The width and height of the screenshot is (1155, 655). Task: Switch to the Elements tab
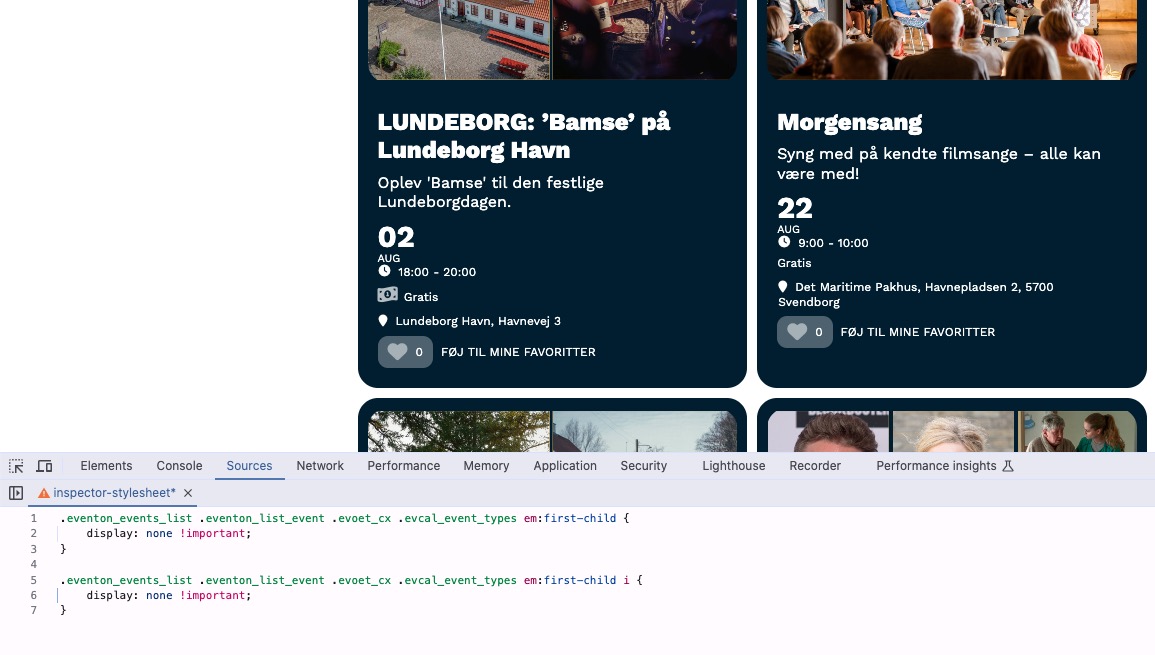coord(106,466)
